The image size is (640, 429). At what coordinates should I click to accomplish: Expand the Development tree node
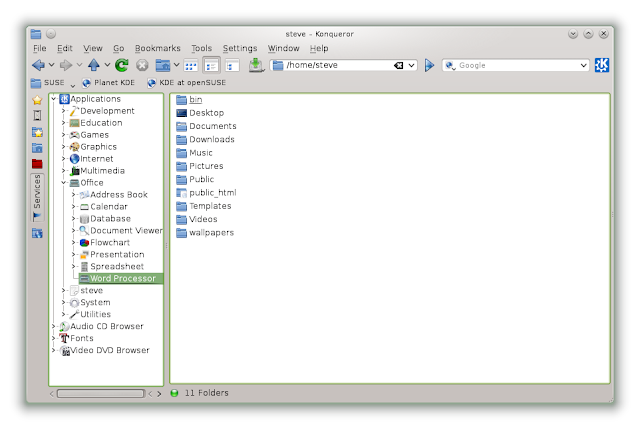tap(64, 111)
